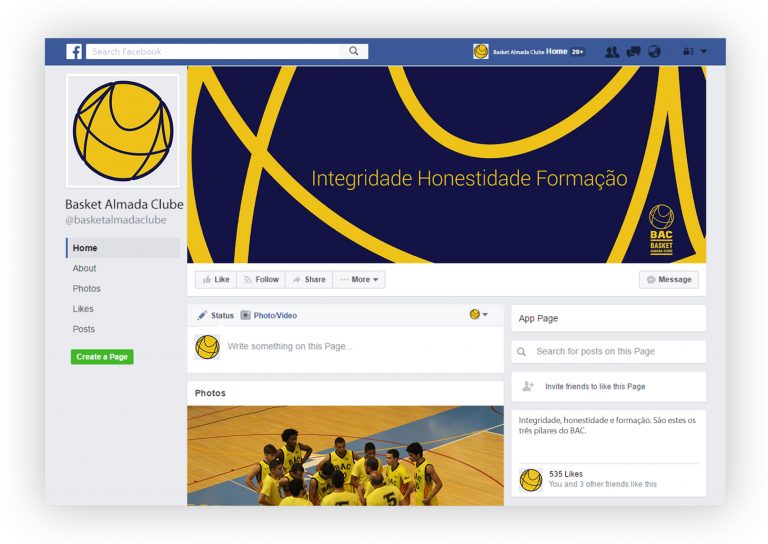Open the notifications globe icon
This screenshot has width=768, height=544.
[654, 51]
